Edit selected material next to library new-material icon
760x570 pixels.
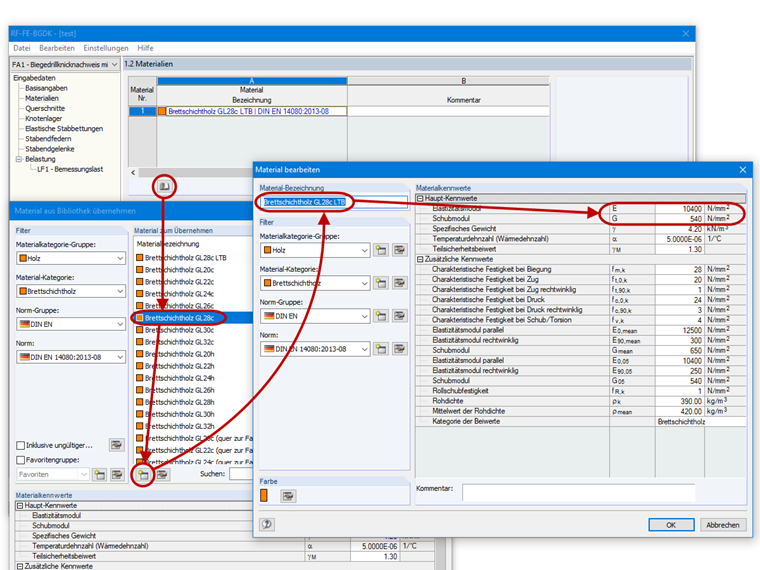pos(162,475)
